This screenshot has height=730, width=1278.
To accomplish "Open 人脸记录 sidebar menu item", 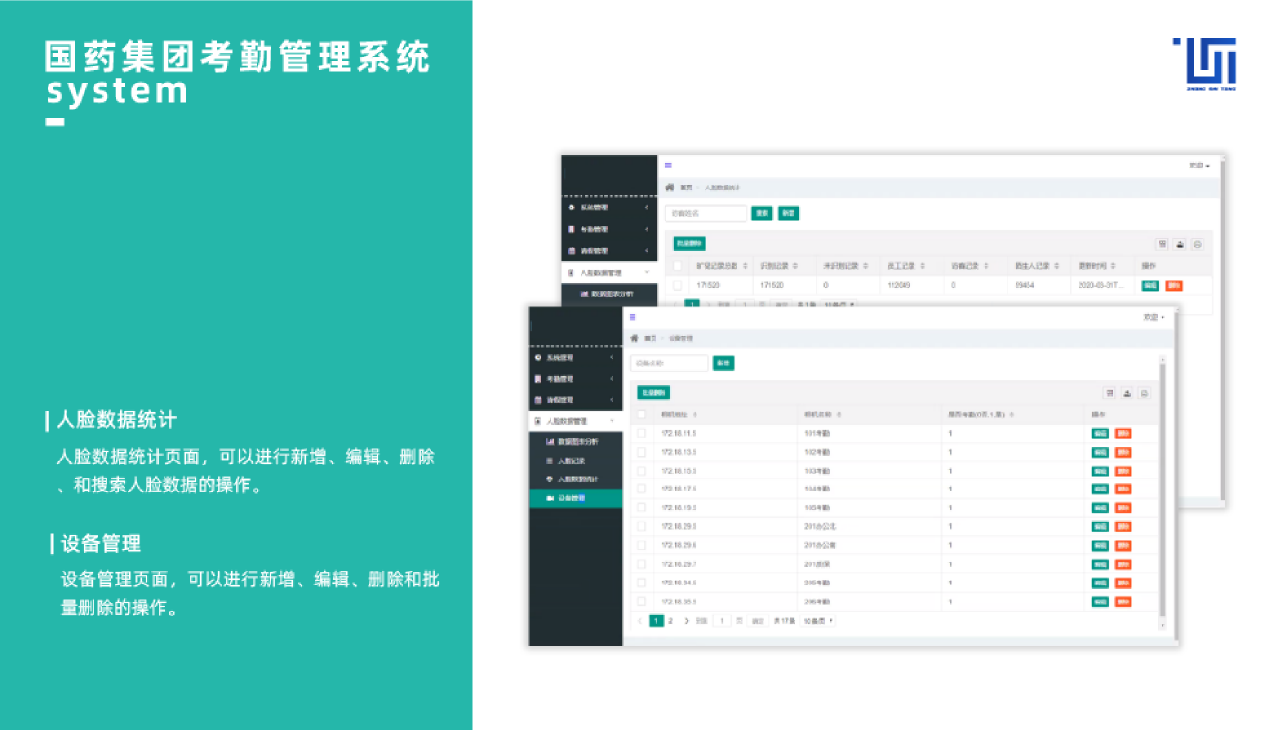I will tap(575, 460).
